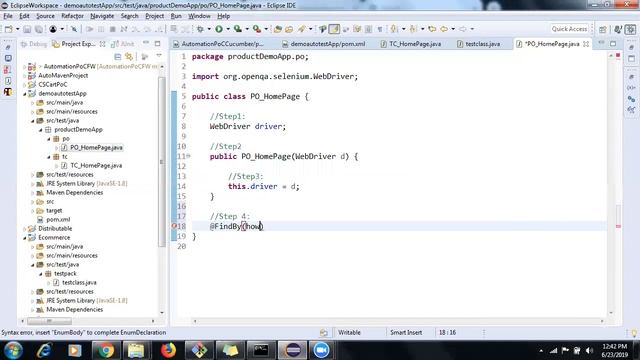Image resolution: width=640 pixels, height=360 pixels.
Task: Click Collapse All in Project Explorer
Action: 118,56
